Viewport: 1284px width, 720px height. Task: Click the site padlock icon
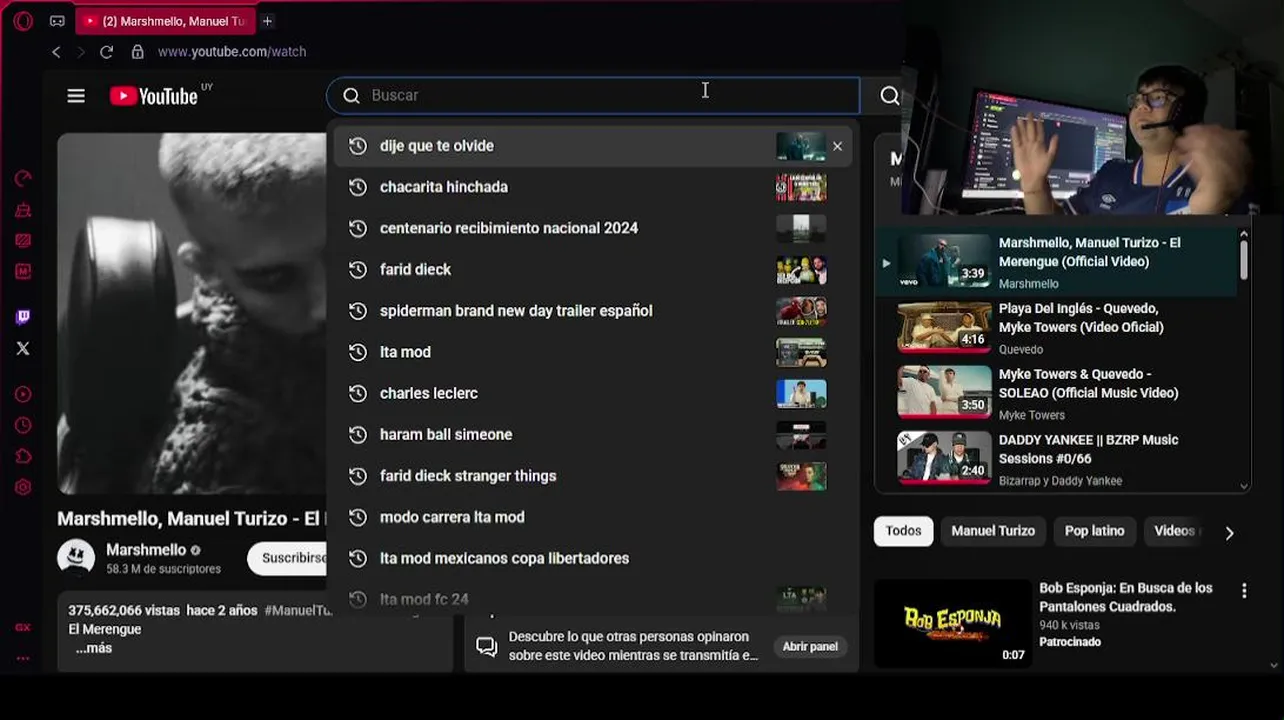pos(137,52)
